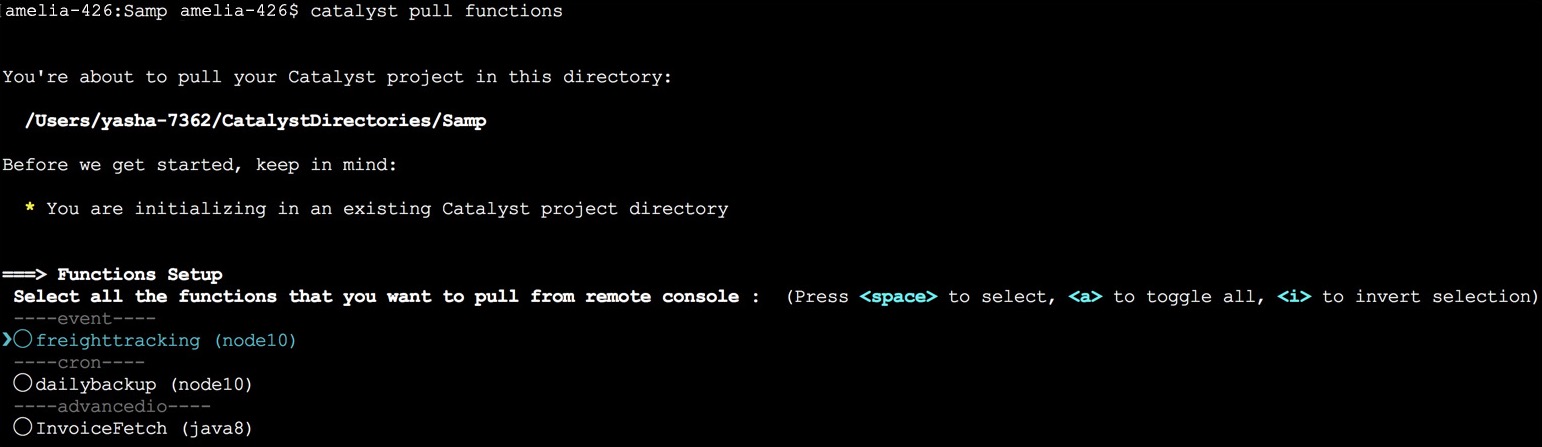Toggle the dailybackup selection circle
The width and height of the screenshot is (1542, 447).
(x=23, y=384)
